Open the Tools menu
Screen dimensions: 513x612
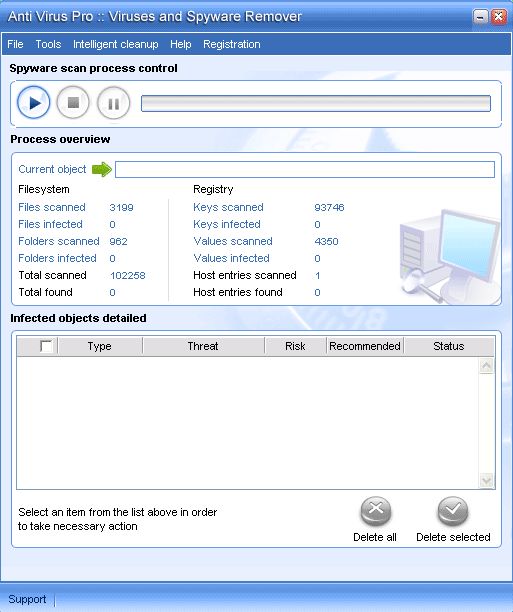(48, 44)
